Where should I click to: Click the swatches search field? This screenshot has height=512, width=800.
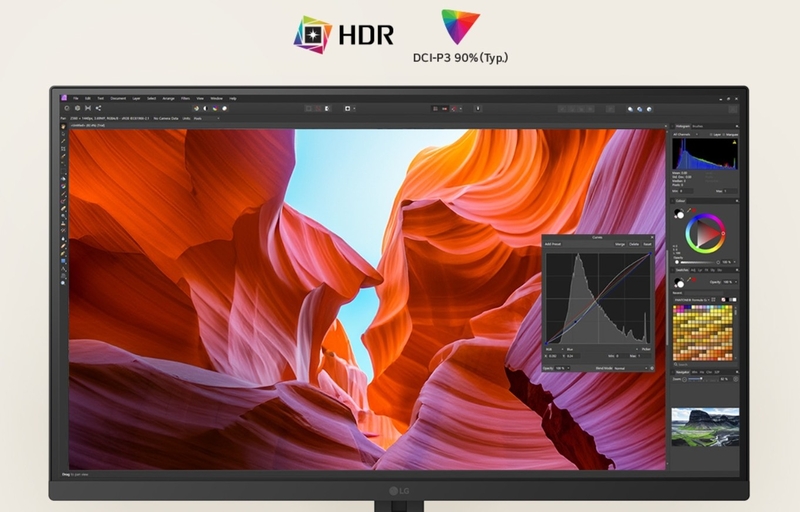point(704,364)
